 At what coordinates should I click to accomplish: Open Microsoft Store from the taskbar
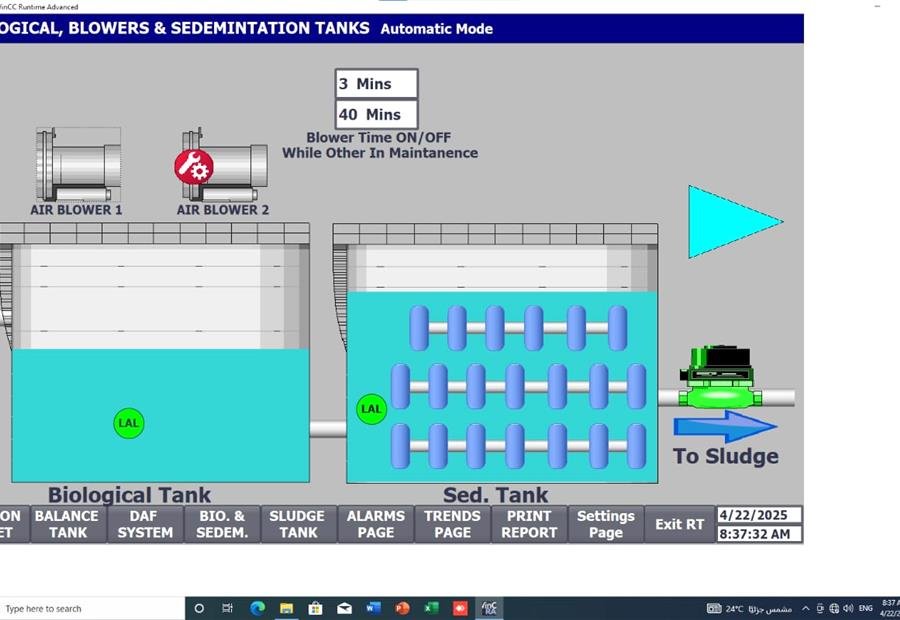(315, 609)
